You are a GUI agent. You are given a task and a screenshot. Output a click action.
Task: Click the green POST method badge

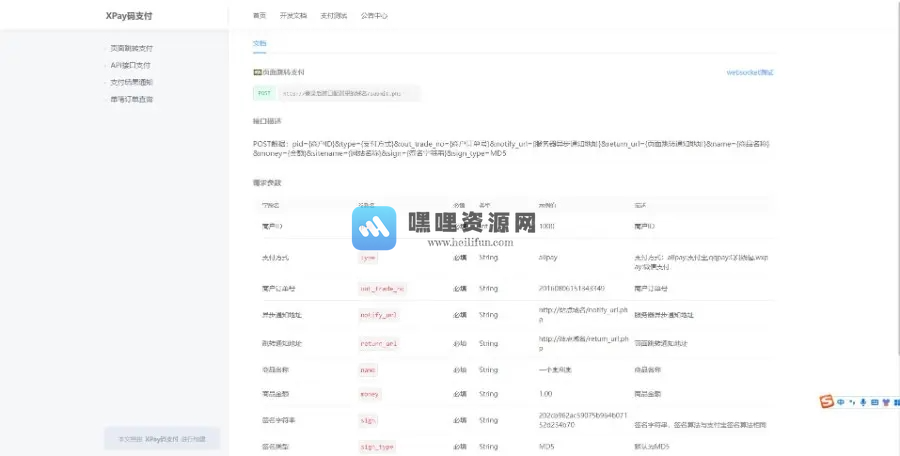tap(264, 93)
